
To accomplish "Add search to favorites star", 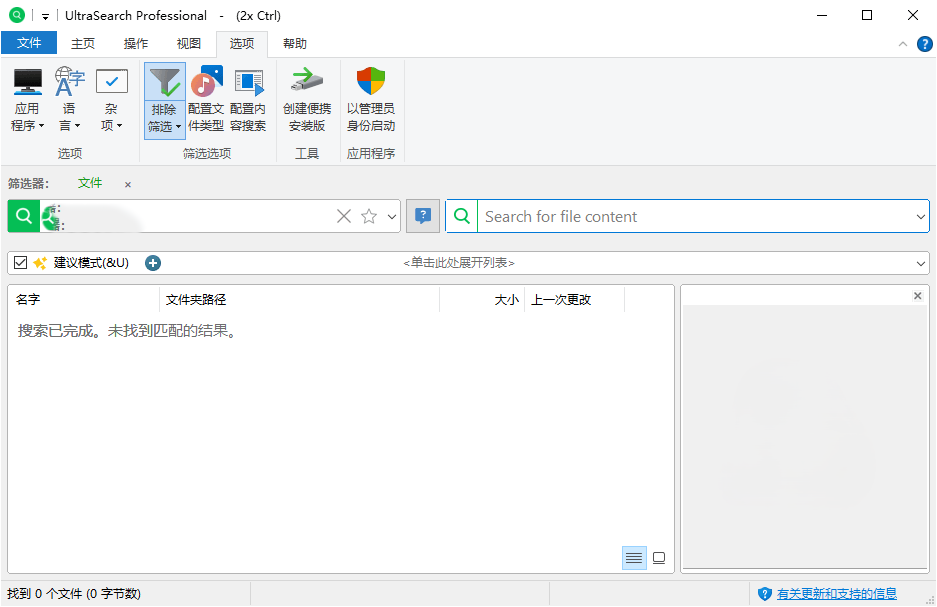I will tap(369, 216).
